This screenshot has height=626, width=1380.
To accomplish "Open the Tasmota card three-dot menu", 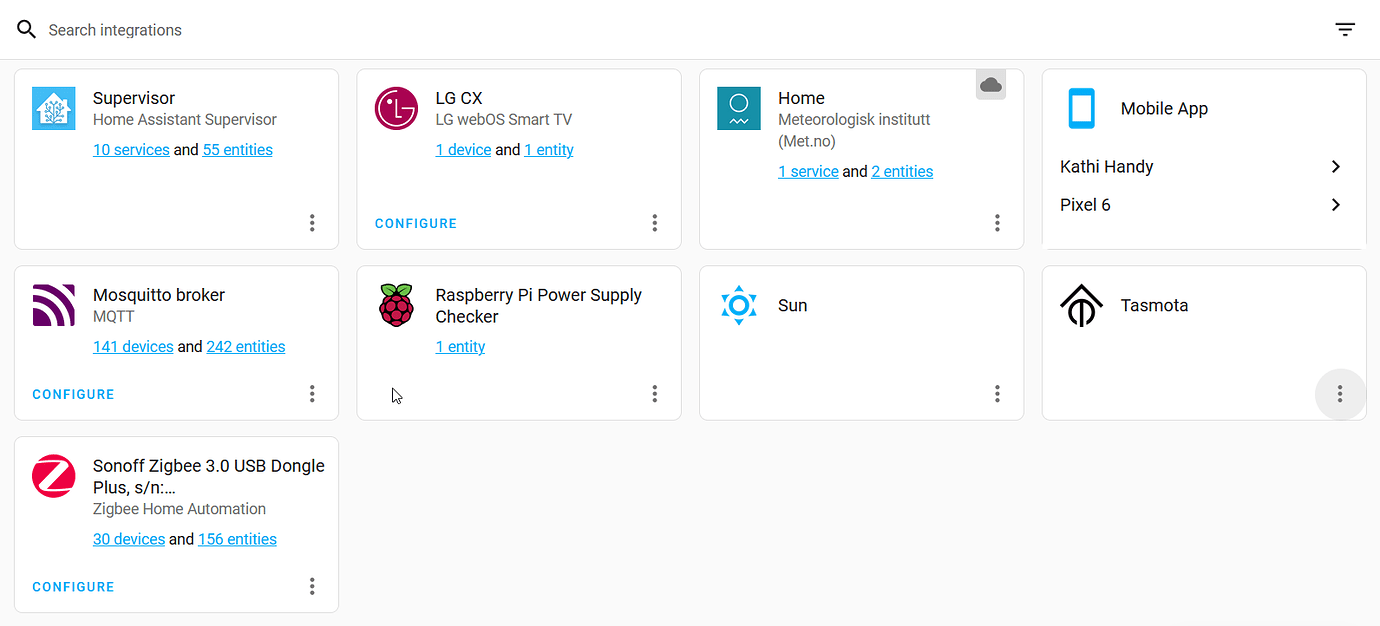I will pyautogui.click(x=1340, y=394).
